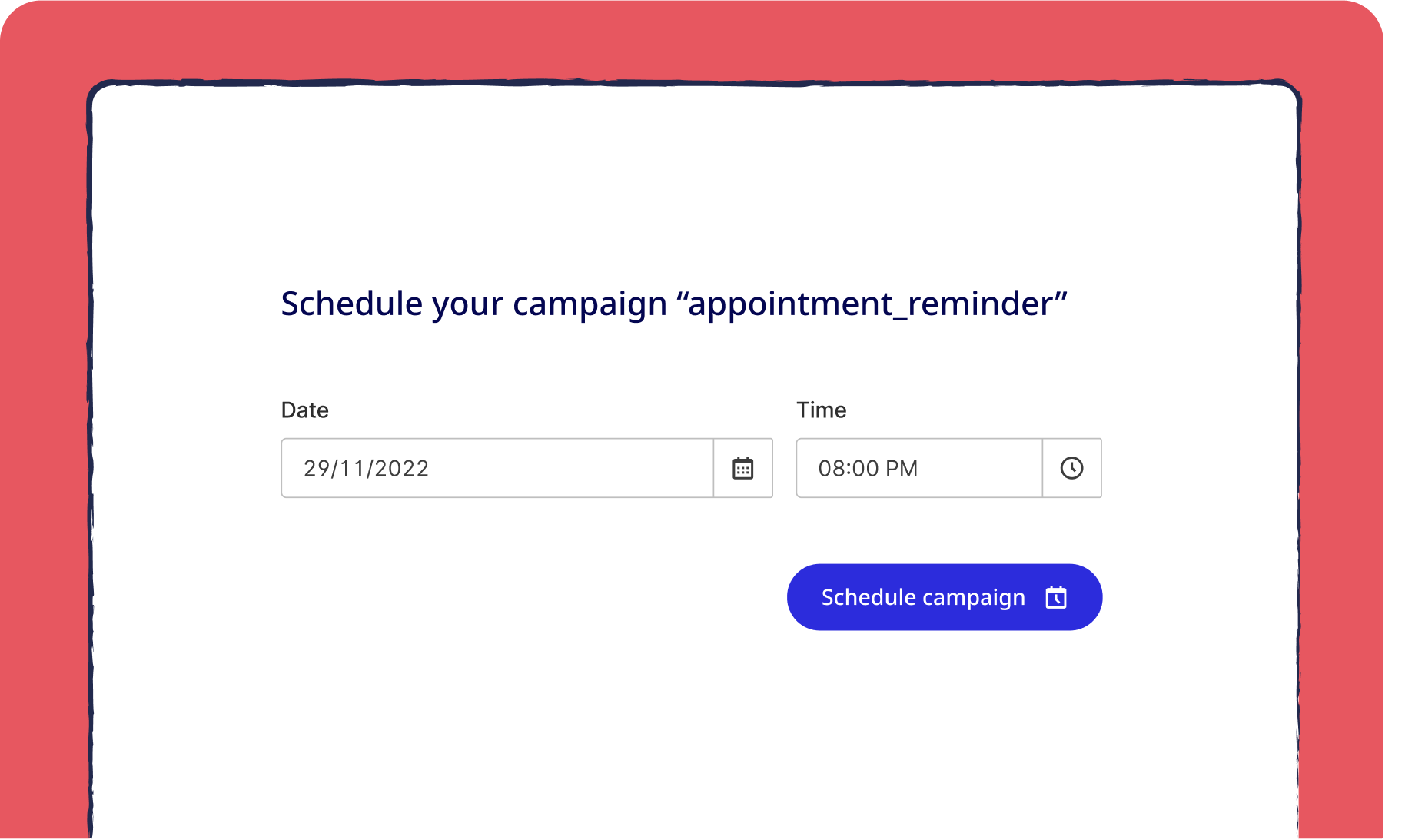Click the "Time" field label
Image resolution: width=1415 pixels, height=840 pixels.
click(x=821, y=410)
